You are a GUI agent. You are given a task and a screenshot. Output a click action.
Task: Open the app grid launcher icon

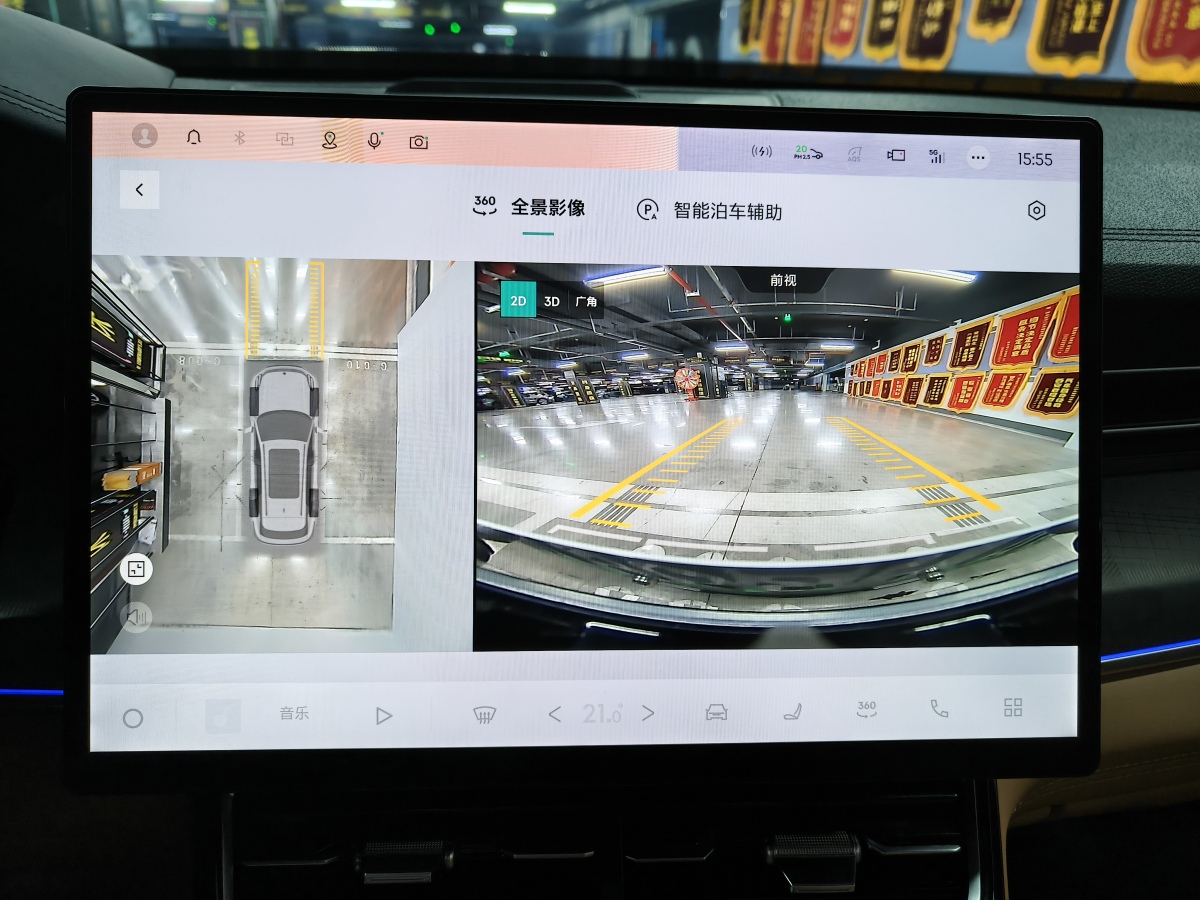[1013, 708]
